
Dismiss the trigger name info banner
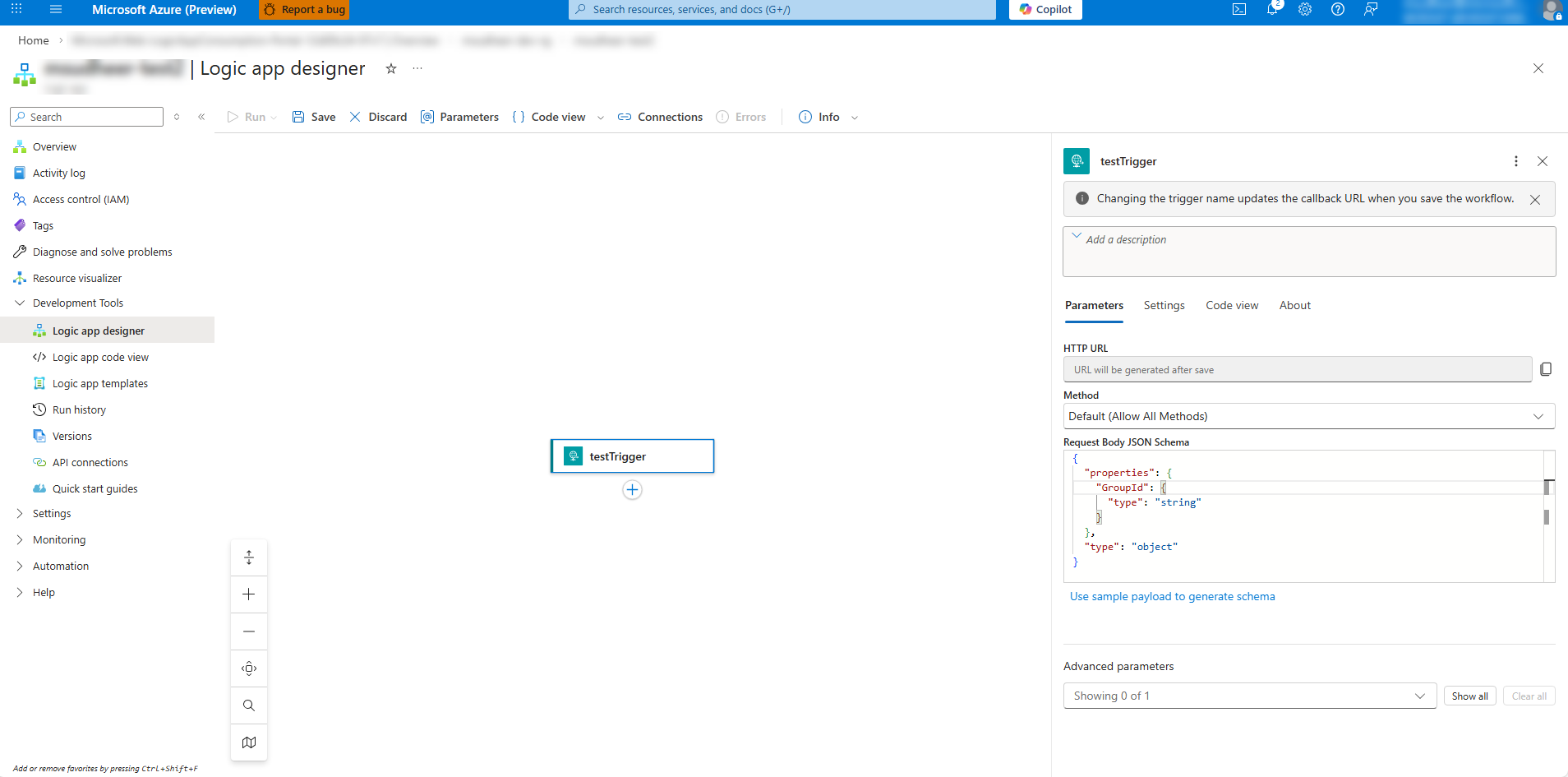point(1534,199)
